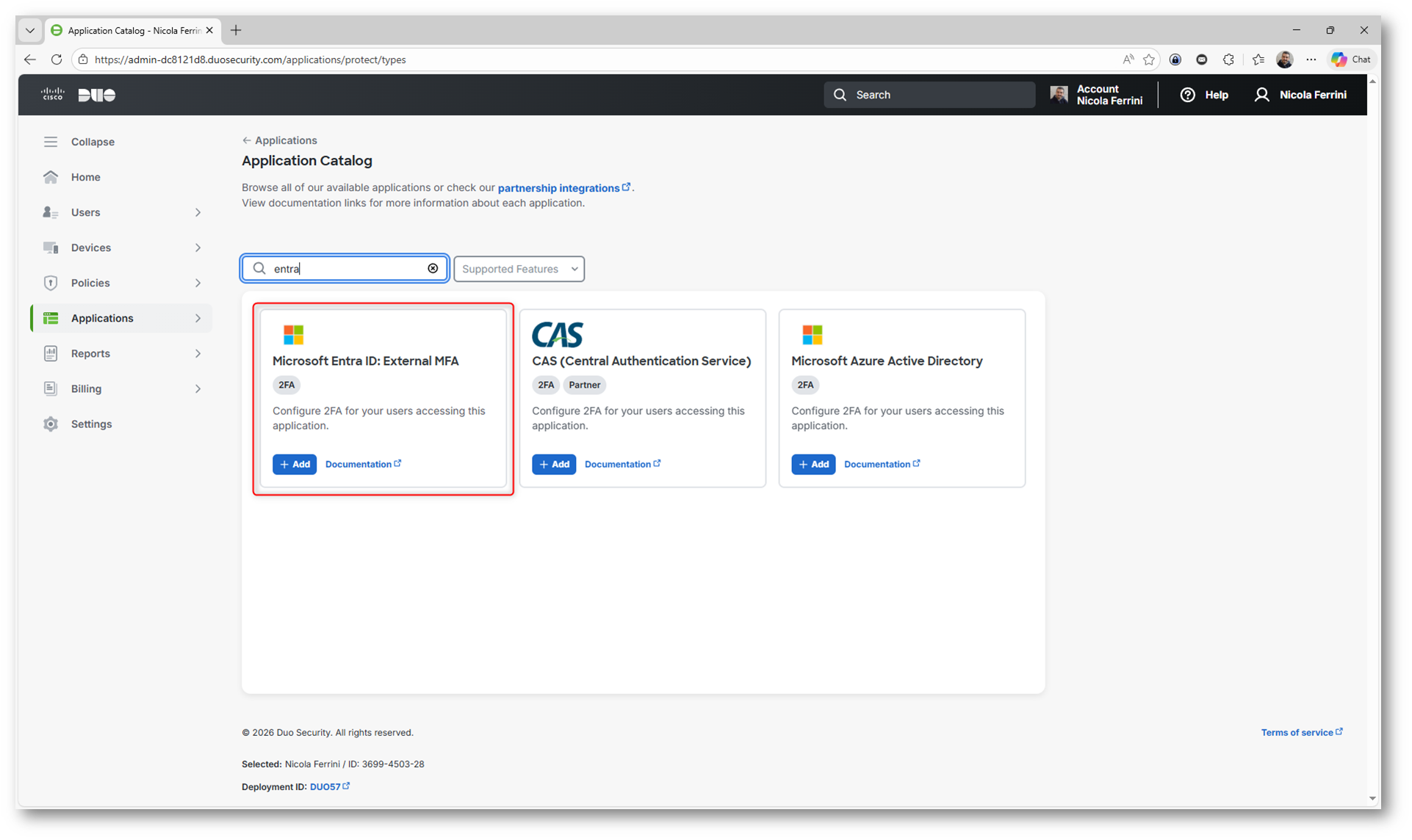Click the browser extensions puzzle icon

1228,59
